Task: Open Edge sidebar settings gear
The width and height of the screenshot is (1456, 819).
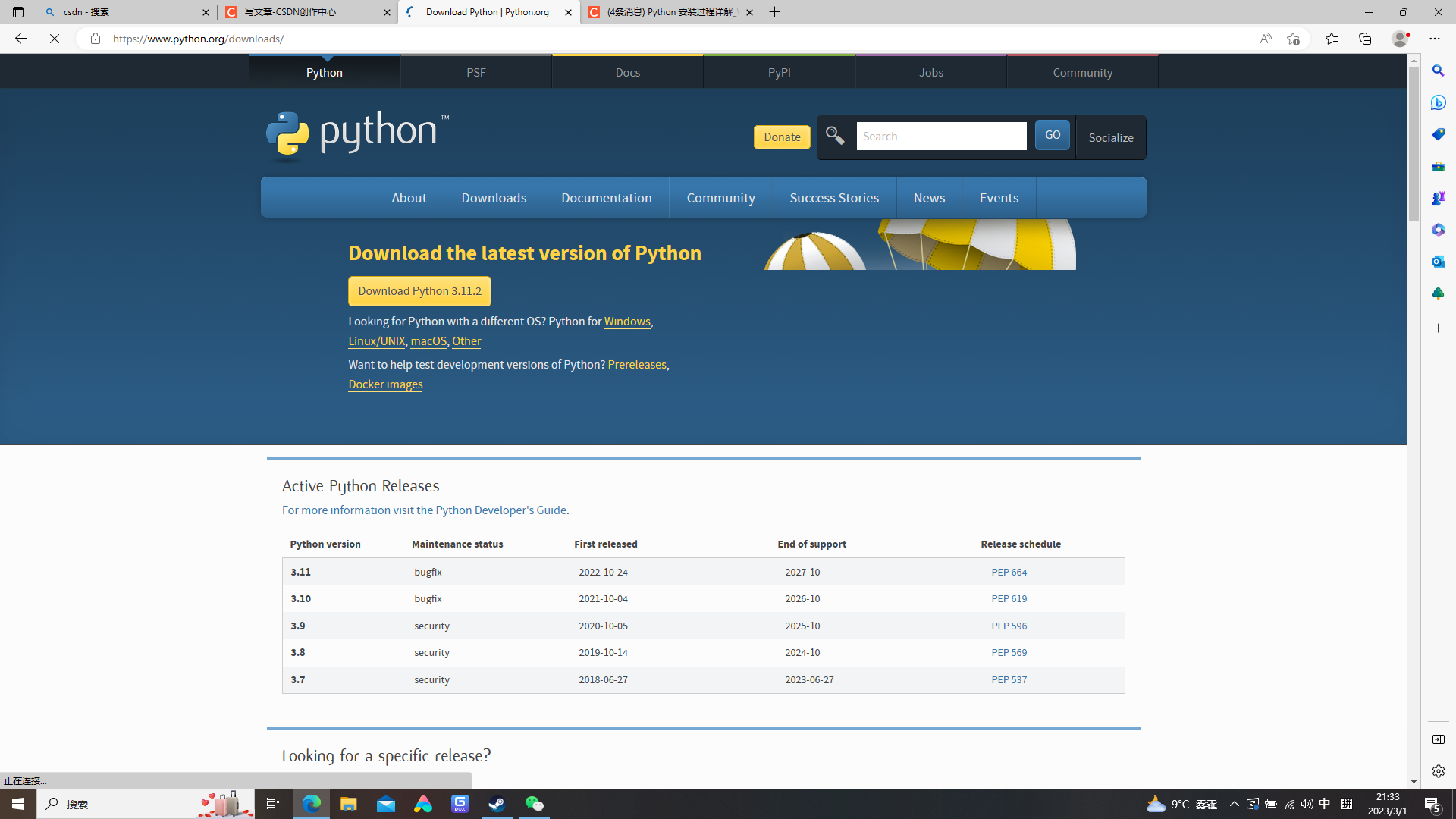Action: tap(1438, 771)
